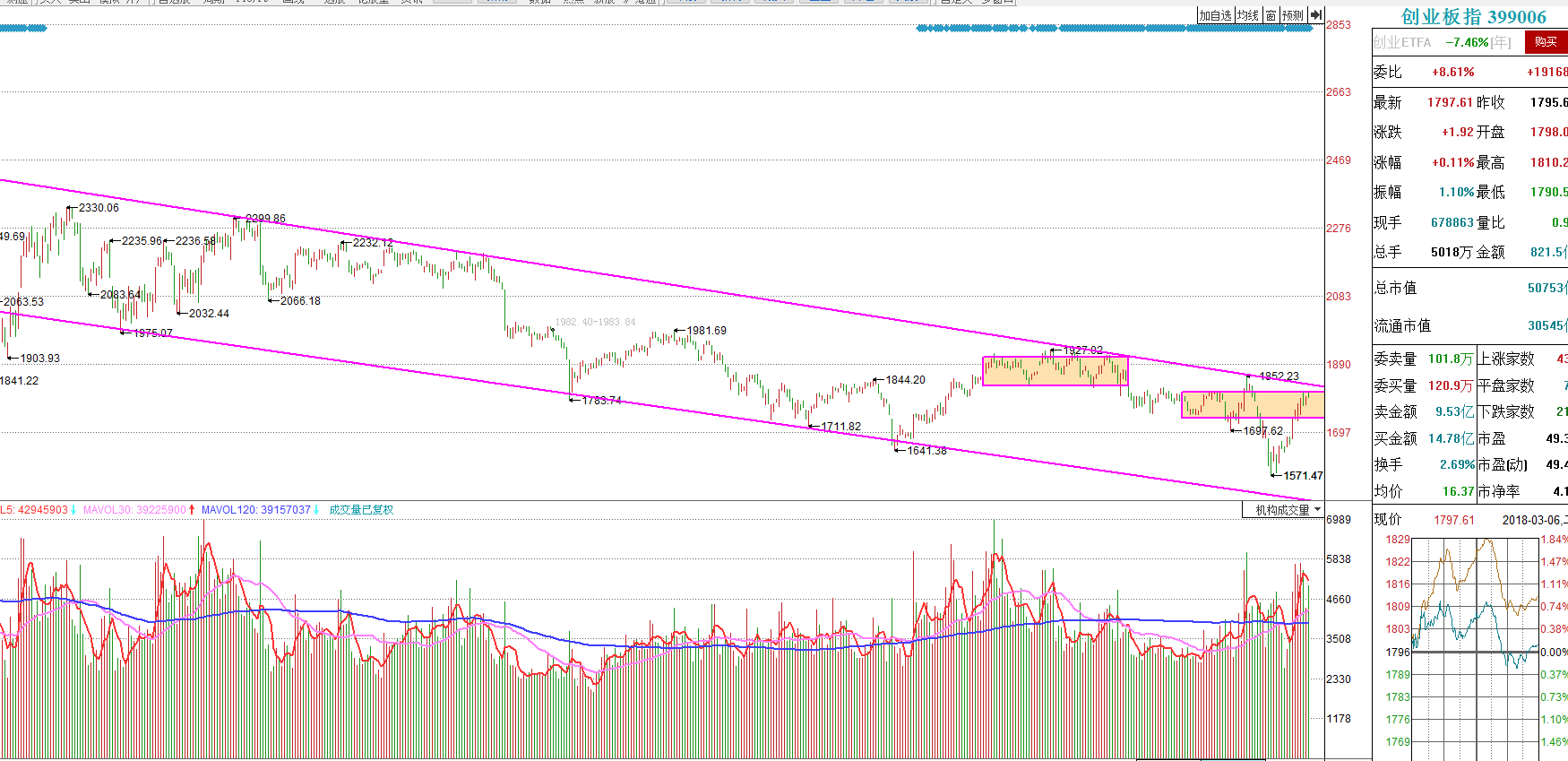
Task: Click the 1641.38 trough label
Action: click(x=926, y=451)
